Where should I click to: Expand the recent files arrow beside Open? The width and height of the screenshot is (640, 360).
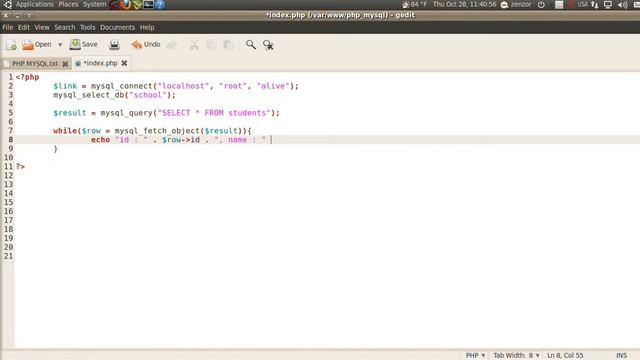(x=60, y=45)
